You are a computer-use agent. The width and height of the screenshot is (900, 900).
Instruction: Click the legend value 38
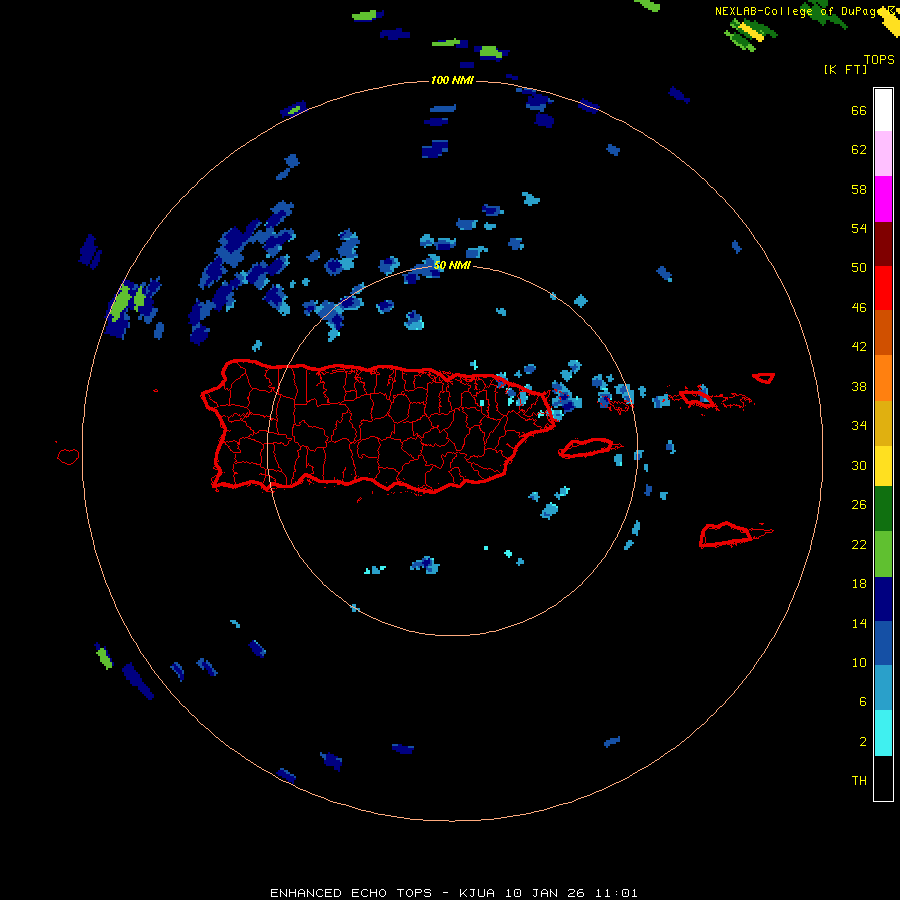click(859, 387)
